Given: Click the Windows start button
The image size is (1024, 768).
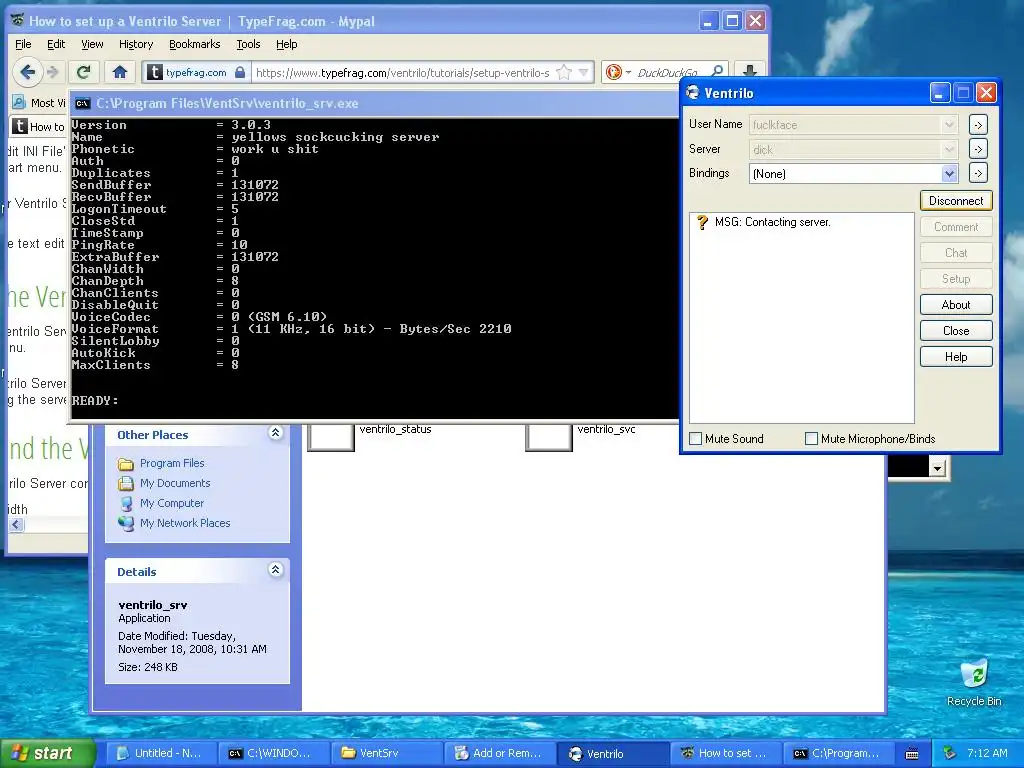Looking at the screenshot, I should 46,753.
